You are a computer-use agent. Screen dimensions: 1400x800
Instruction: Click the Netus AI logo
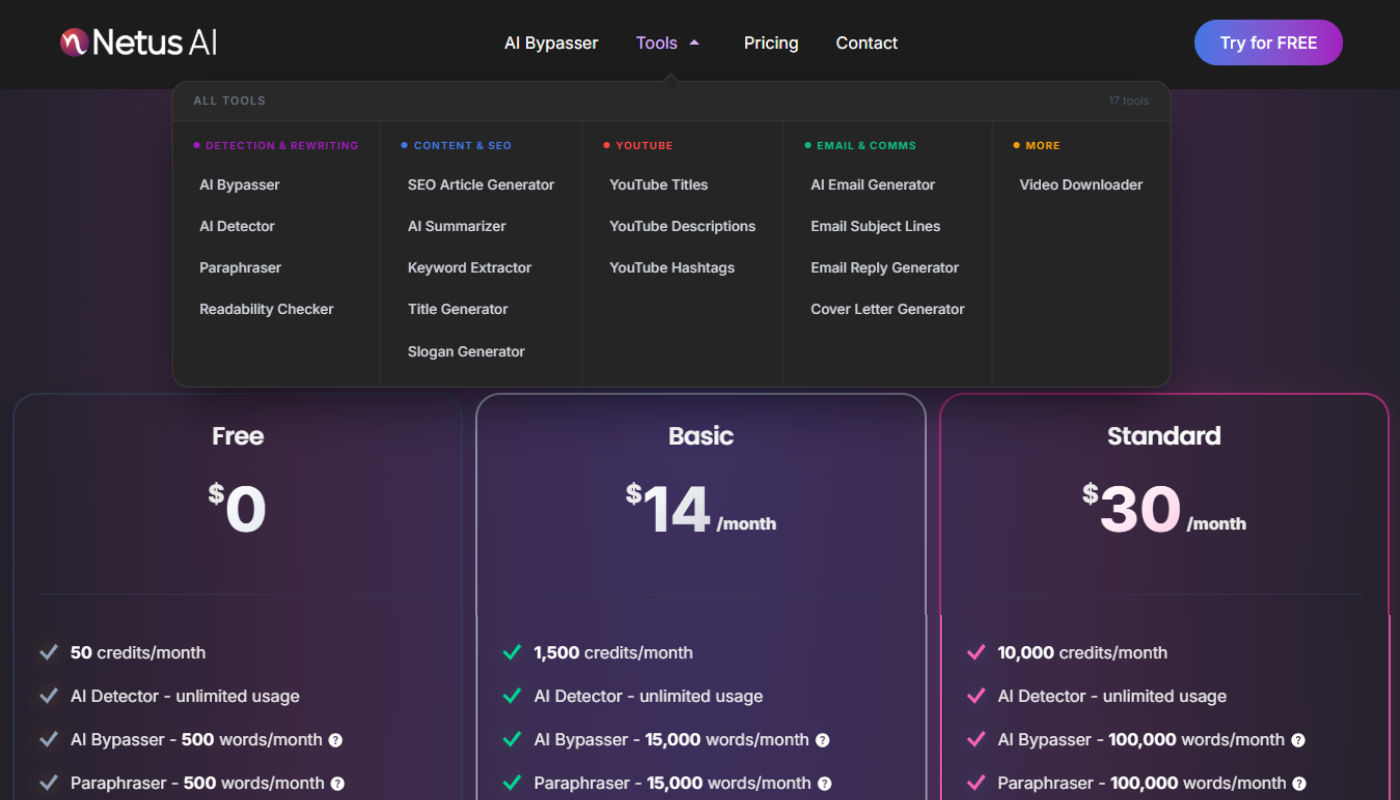(x=138, y=43)
